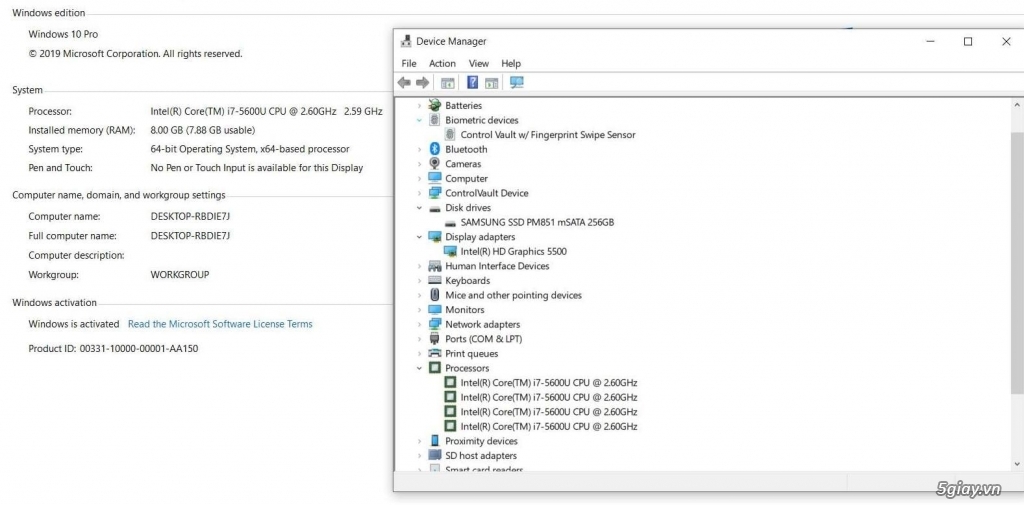Select the Print queues label
This screenshot has width=1024, height=505.
(472, 353)
